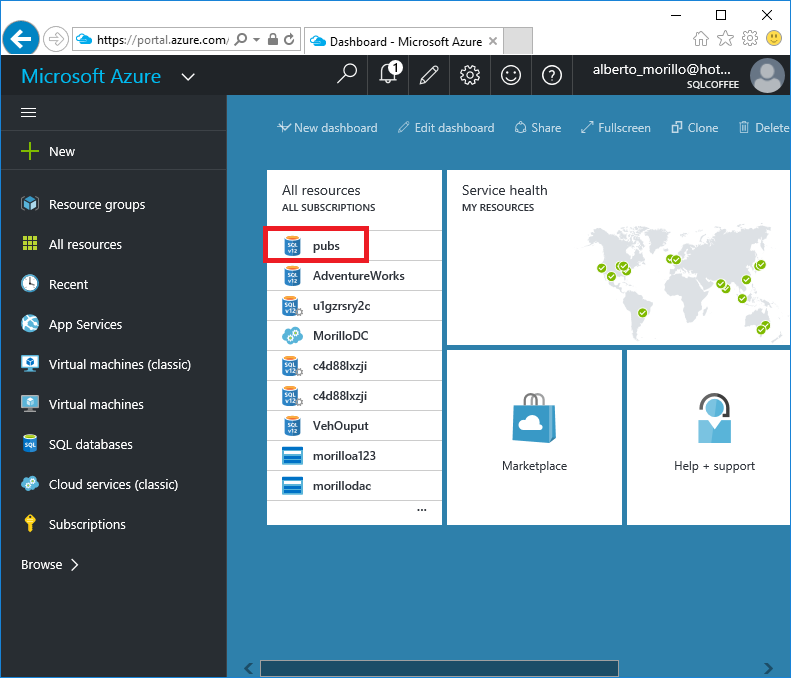The image size is (791, 678).
Task: Click the browser smiley face icon
Action: point(774,38)
